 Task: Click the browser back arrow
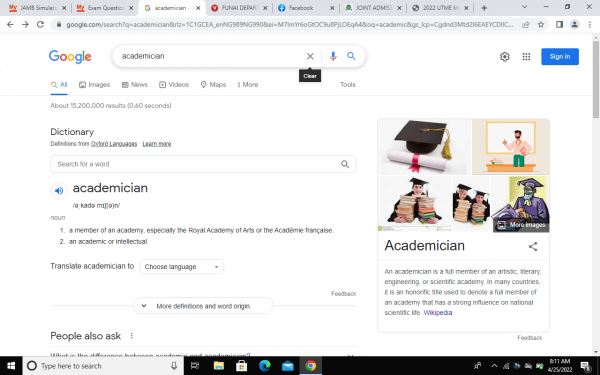click(10, 24)
